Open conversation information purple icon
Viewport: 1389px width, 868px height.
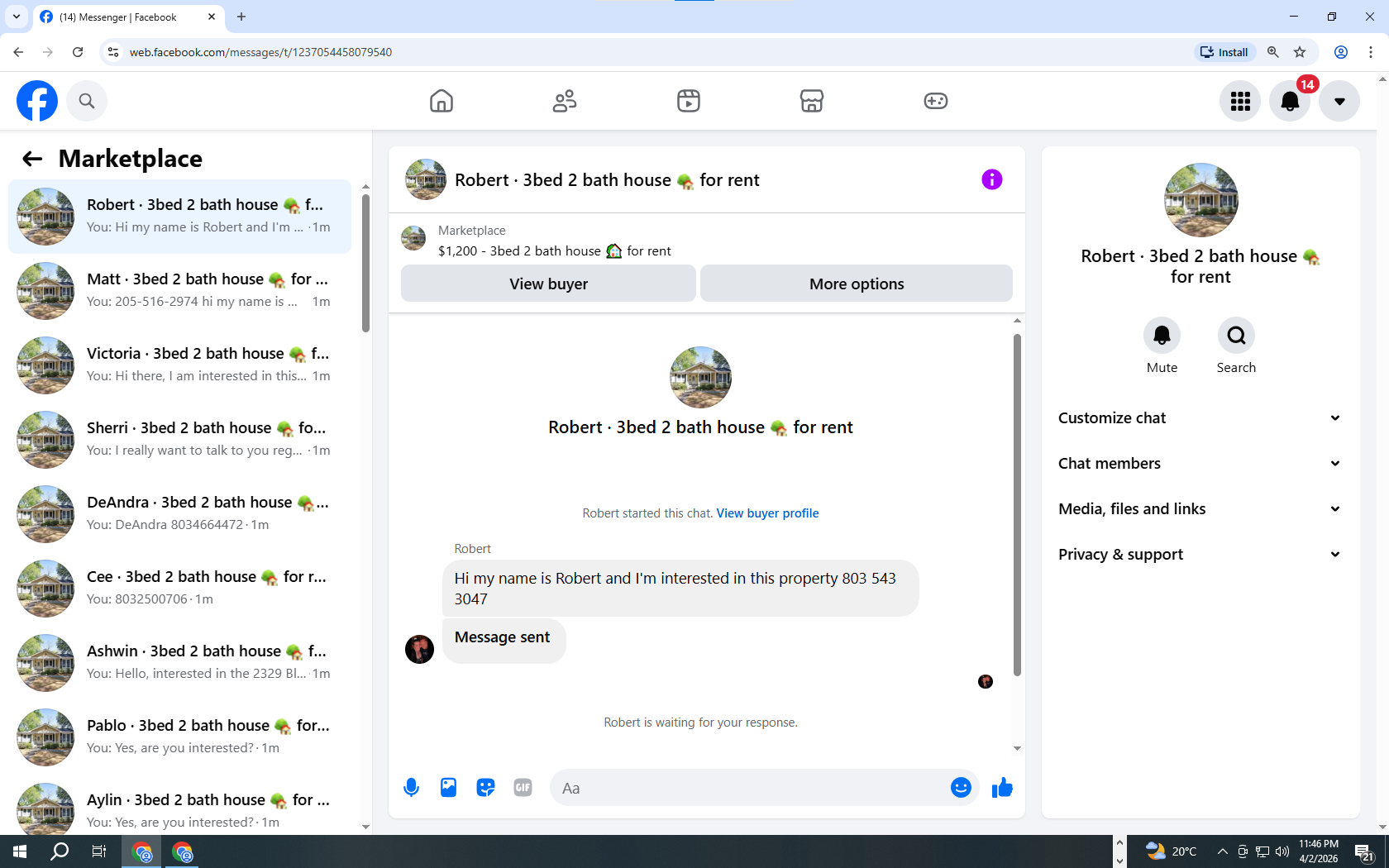(x=992, y=179)
